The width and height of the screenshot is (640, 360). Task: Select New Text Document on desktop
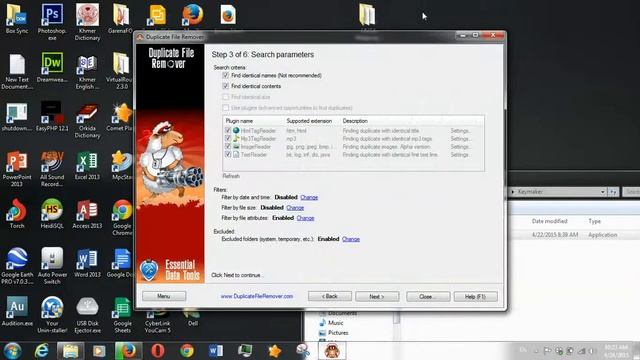tap(17, 71)
